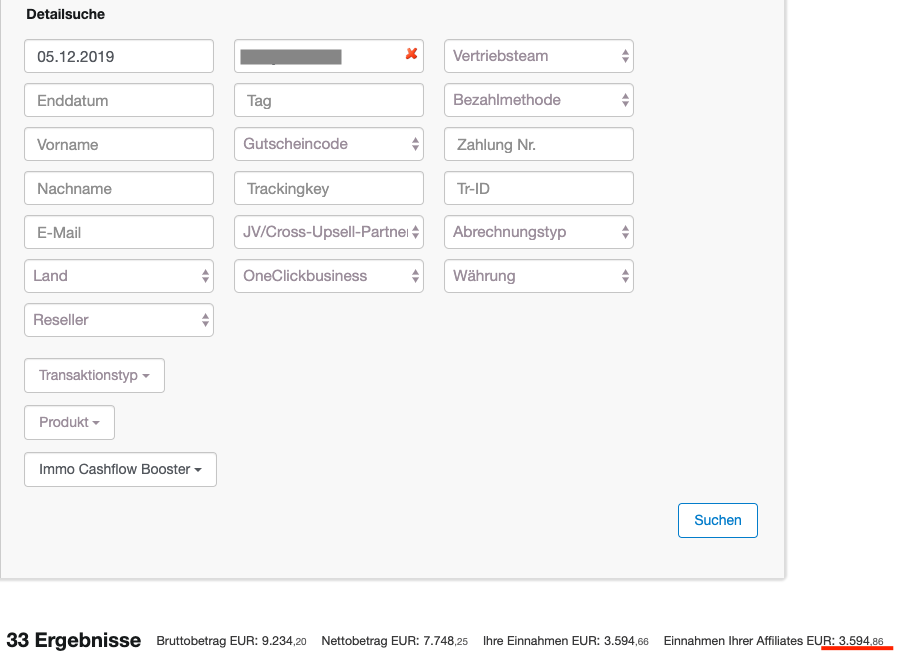Clear the redacted field with the red X
Screen dimensions: 902x661
click(x=411, y=55)
